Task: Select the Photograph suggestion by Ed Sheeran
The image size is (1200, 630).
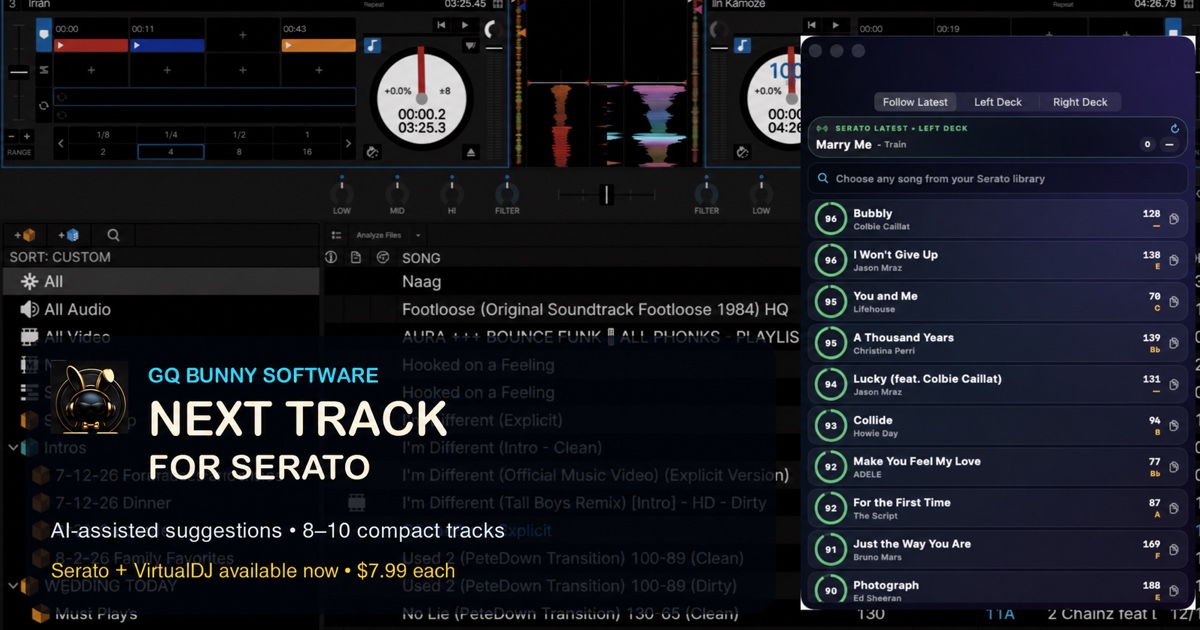Action: [x=998, y=591]
